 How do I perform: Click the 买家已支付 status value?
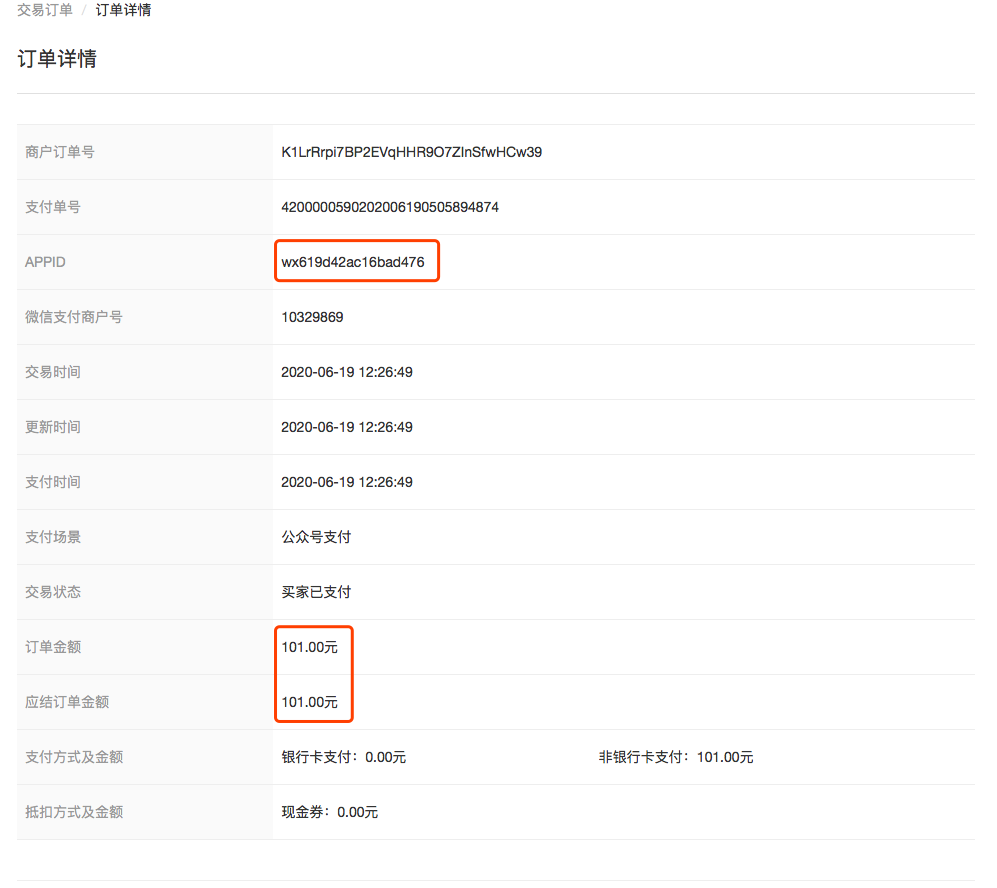tap(317, 592)
